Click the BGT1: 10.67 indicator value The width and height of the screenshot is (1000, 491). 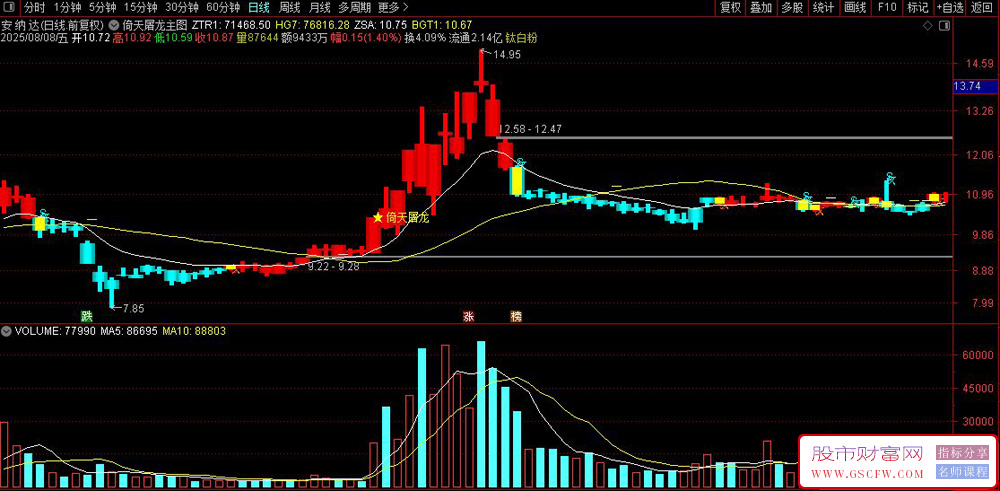[x=442, y=26]
